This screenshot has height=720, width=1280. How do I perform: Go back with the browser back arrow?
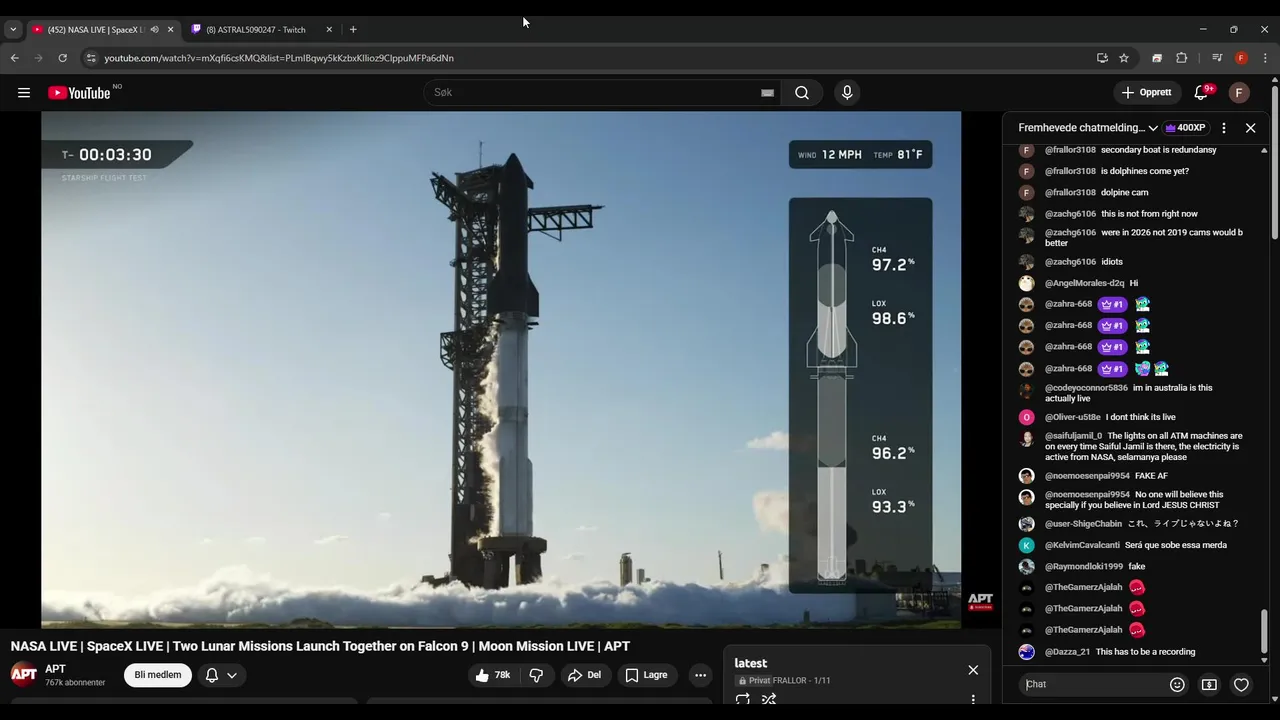15,58
